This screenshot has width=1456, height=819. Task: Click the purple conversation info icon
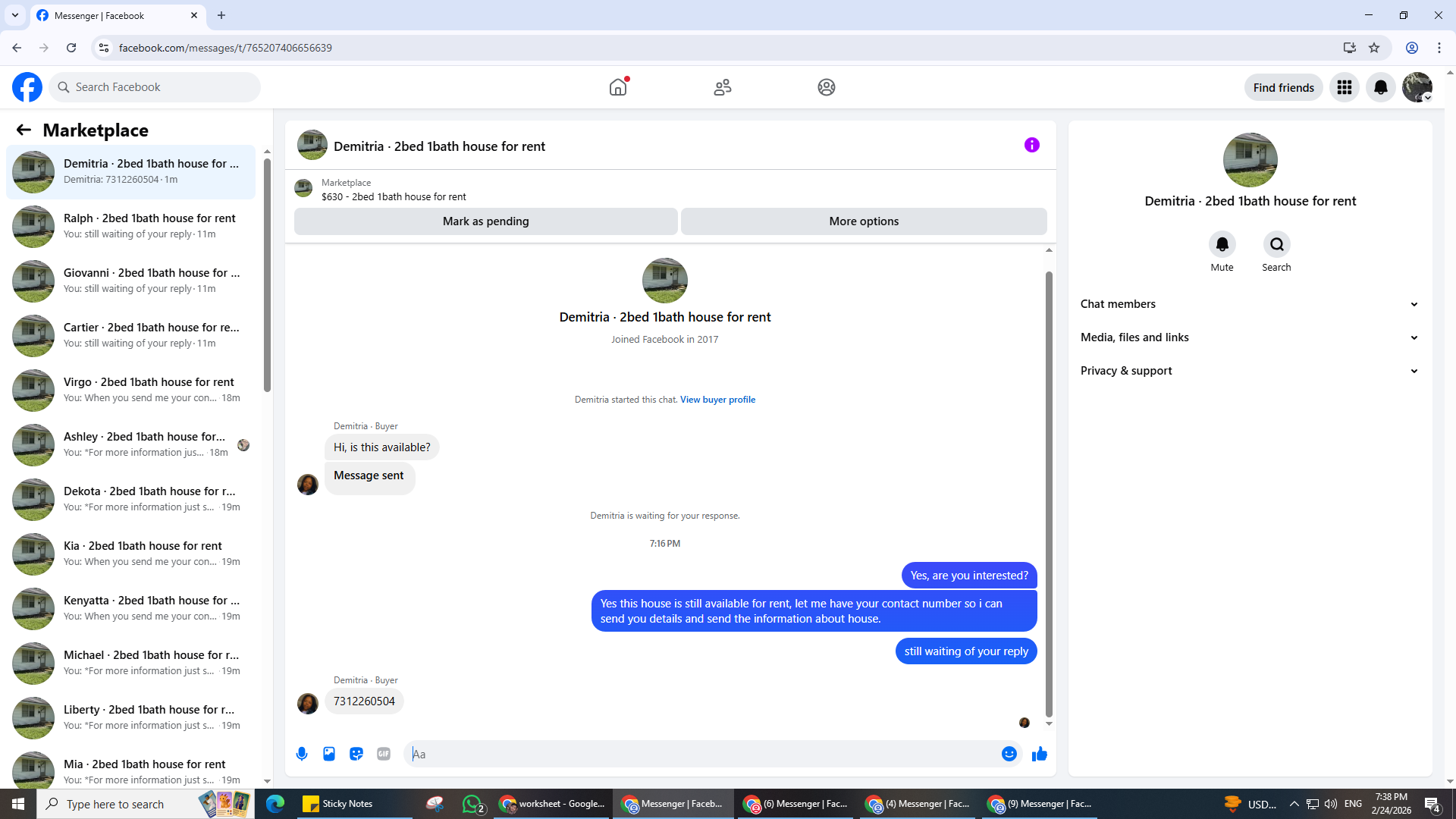tap(1031, 145)
